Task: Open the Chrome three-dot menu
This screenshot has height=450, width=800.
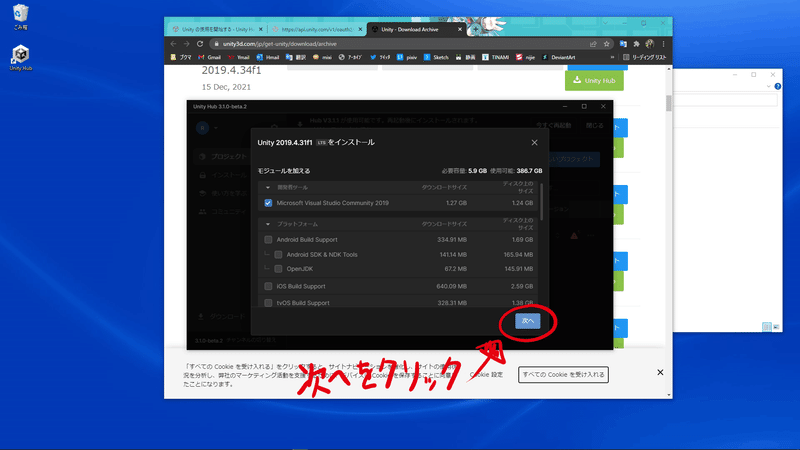Action: pos(663,44)
